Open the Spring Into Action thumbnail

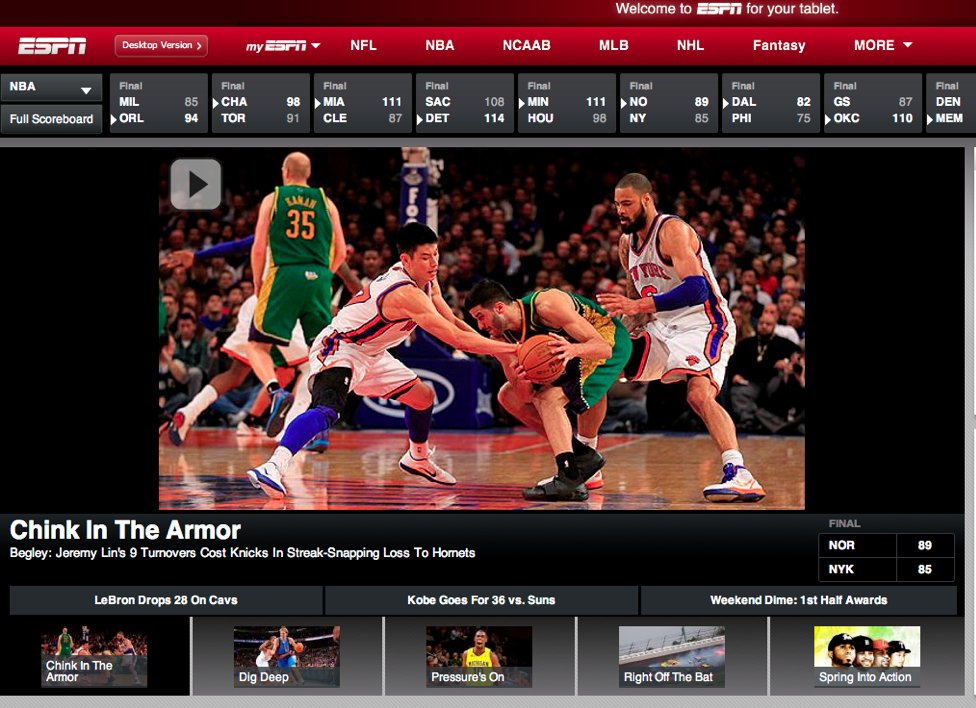click(x=866, y=657)
